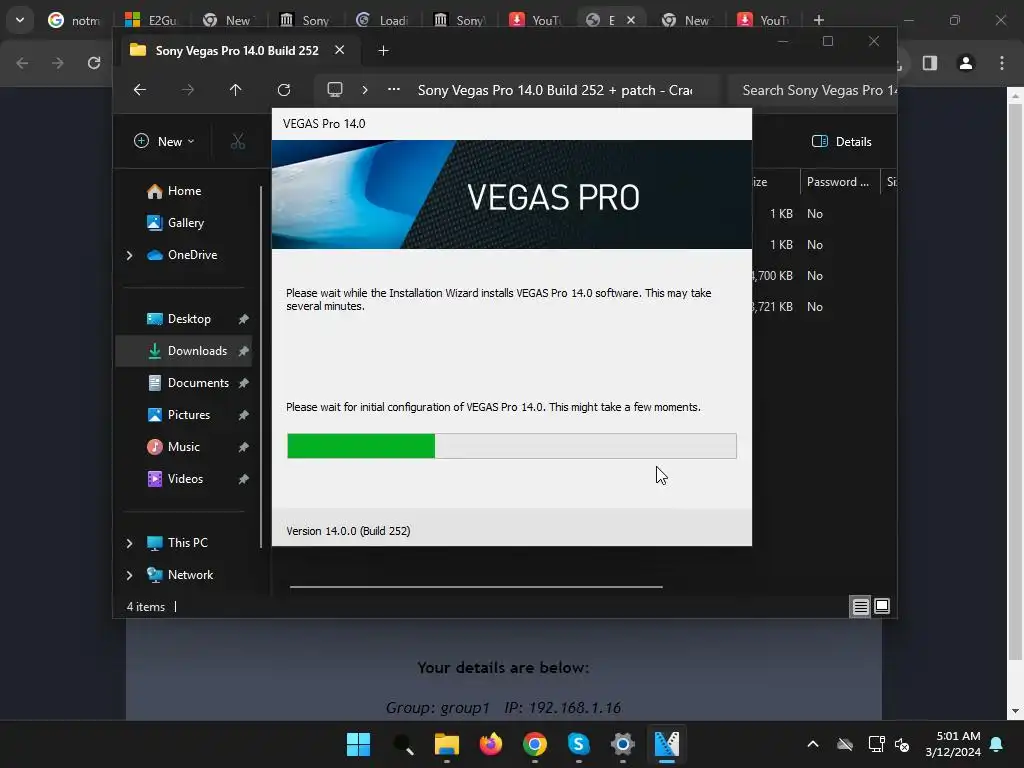Click the File Explorer back arrow
The width and height of the screenshot is (1024, 768).
(x=140, y=90)
